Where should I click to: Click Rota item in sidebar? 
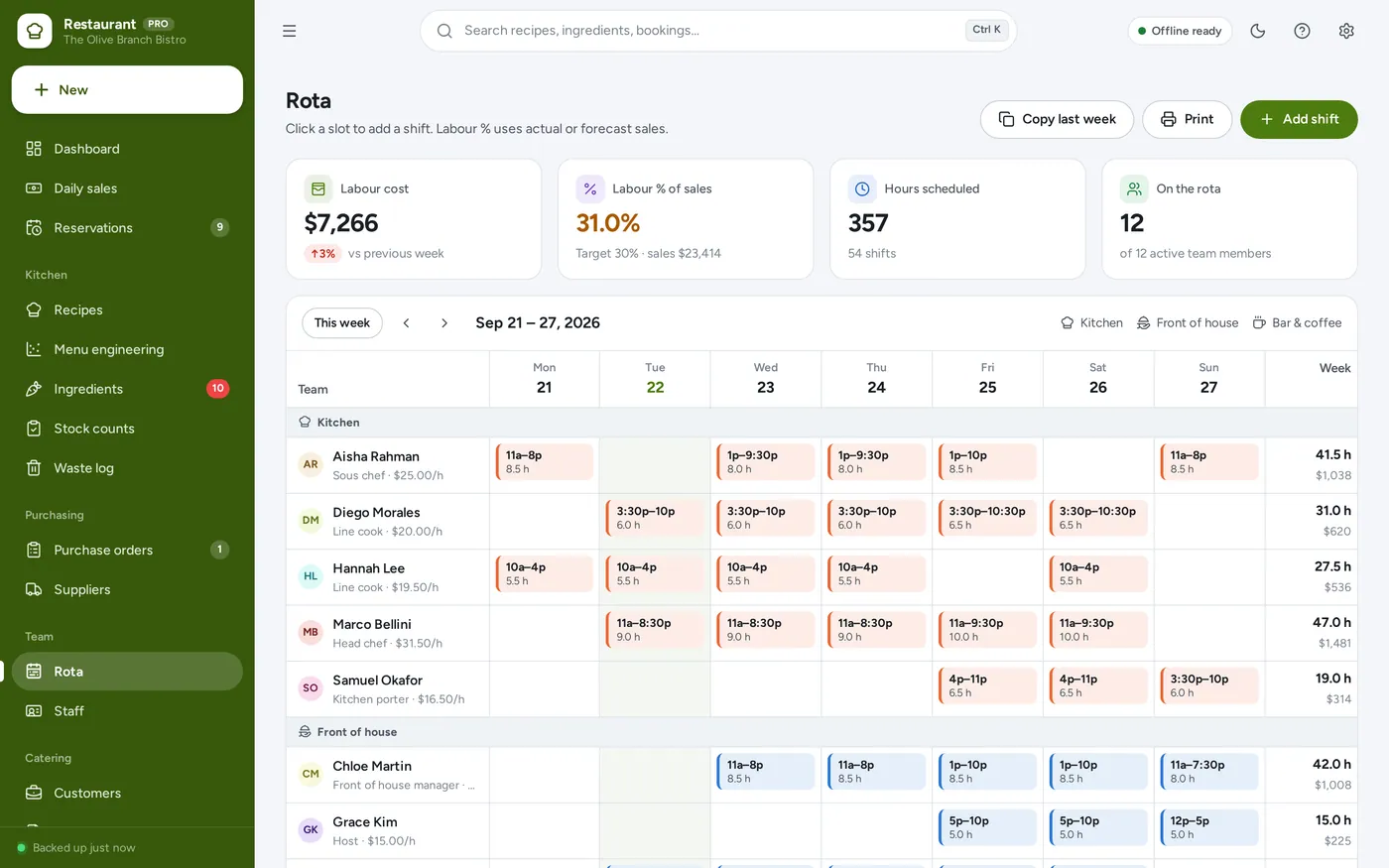127,672
